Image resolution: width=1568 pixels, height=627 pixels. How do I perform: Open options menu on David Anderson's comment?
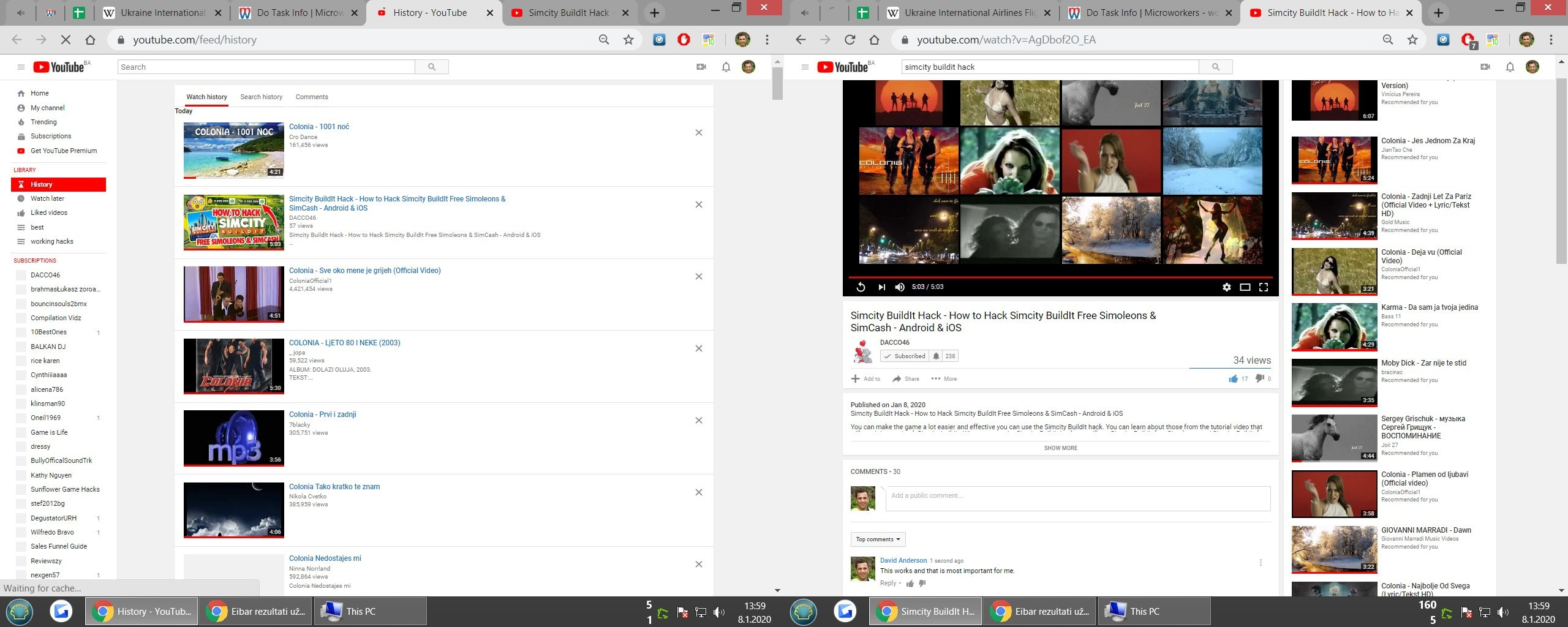click(1261, 562)
